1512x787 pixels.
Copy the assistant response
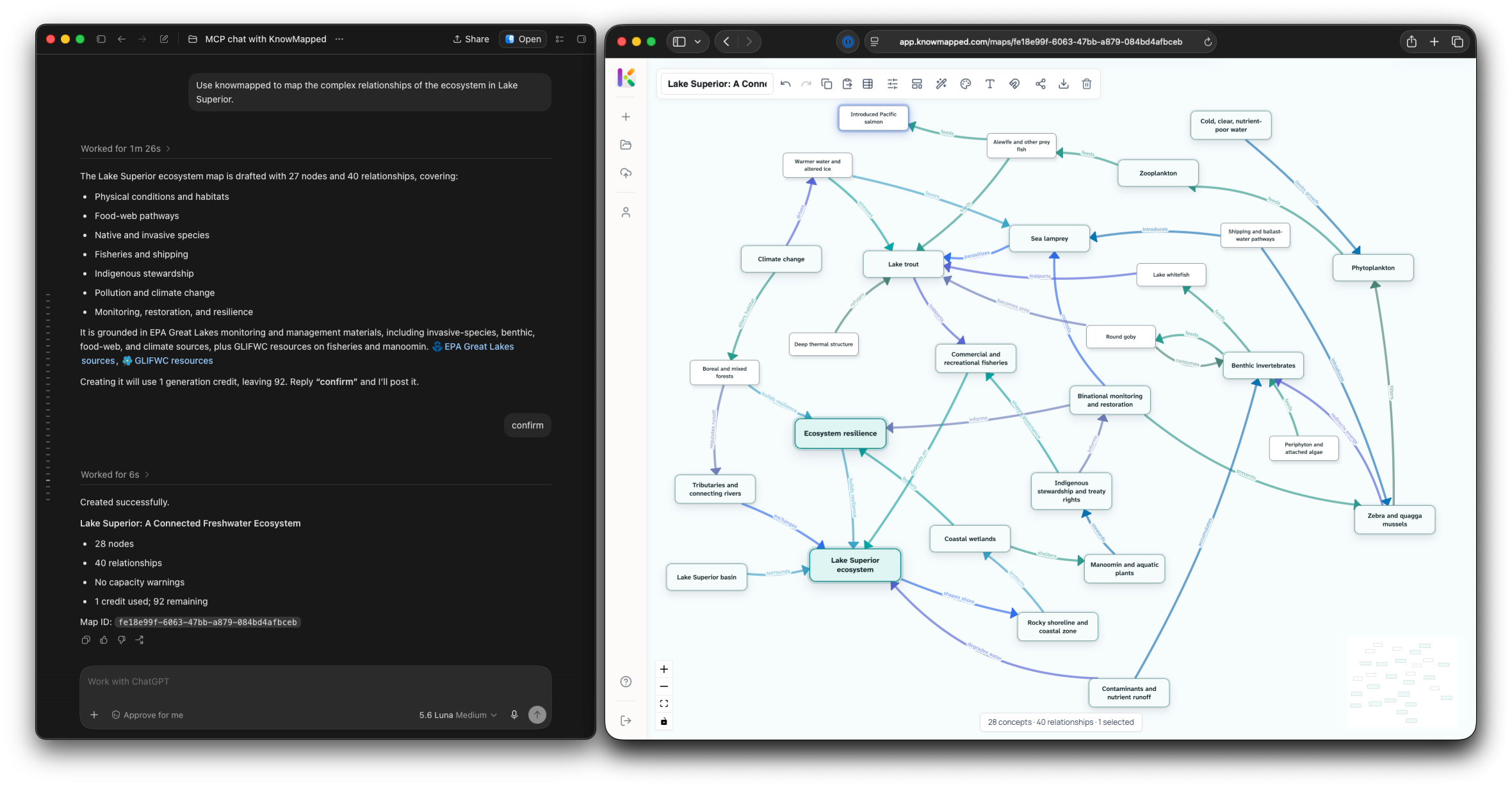tap(86, 640)
